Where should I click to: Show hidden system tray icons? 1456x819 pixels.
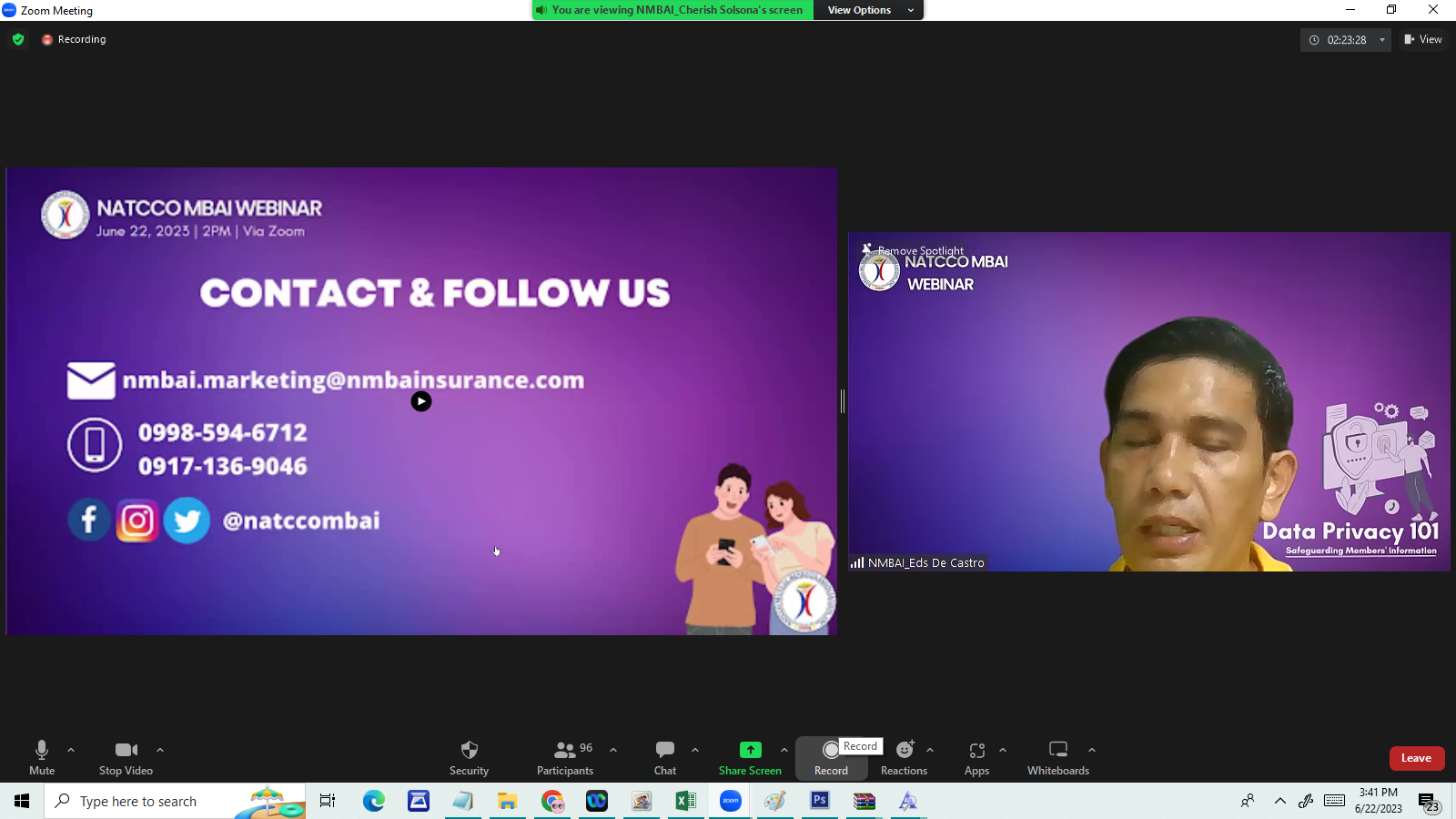coord(1280,801)
